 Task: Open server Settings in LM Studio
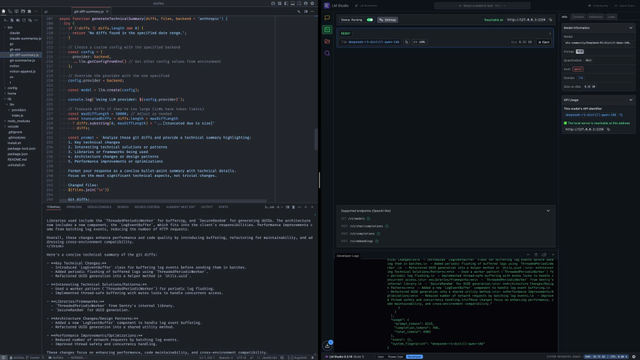(387, 20)
